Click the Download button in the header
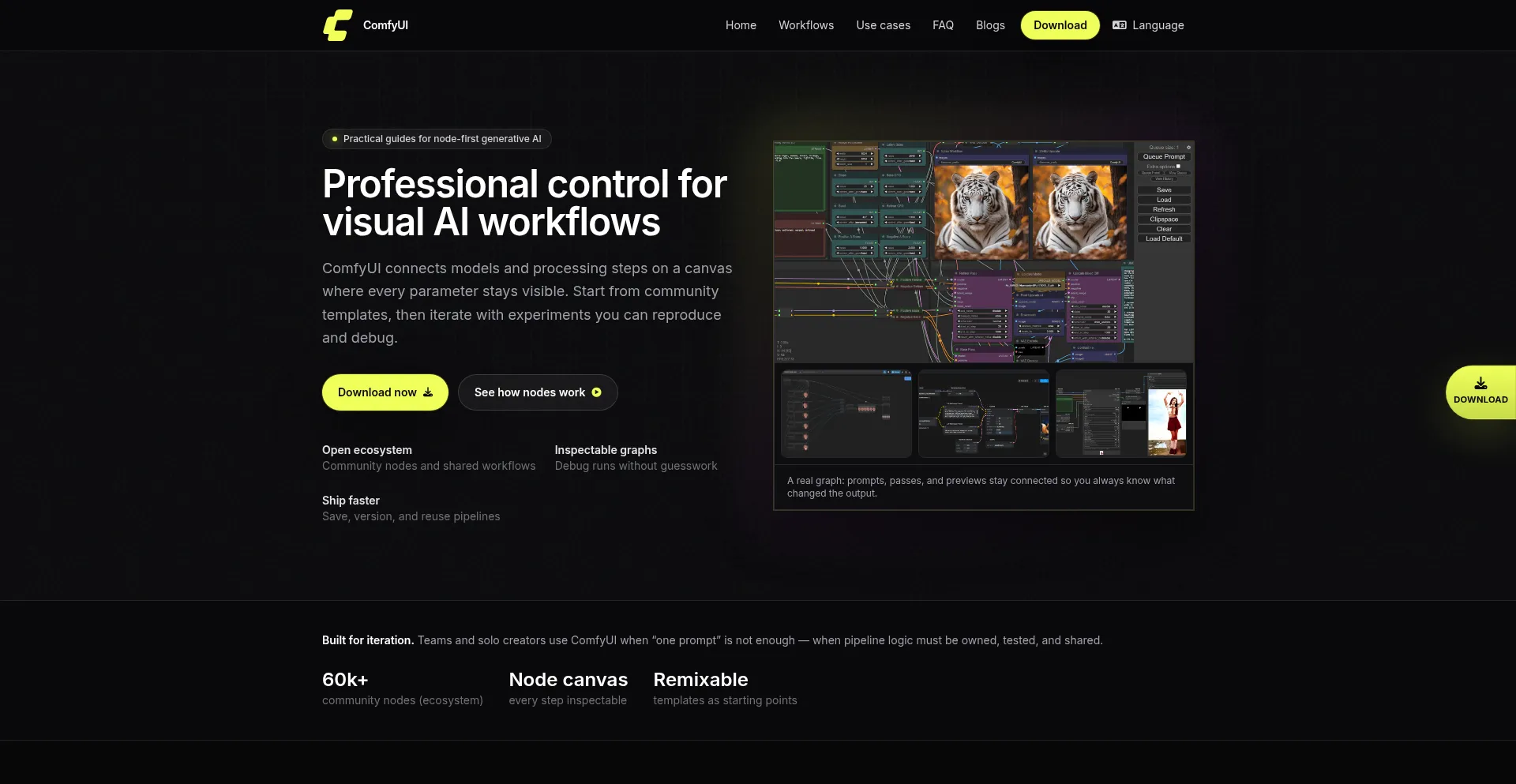 1060,25
